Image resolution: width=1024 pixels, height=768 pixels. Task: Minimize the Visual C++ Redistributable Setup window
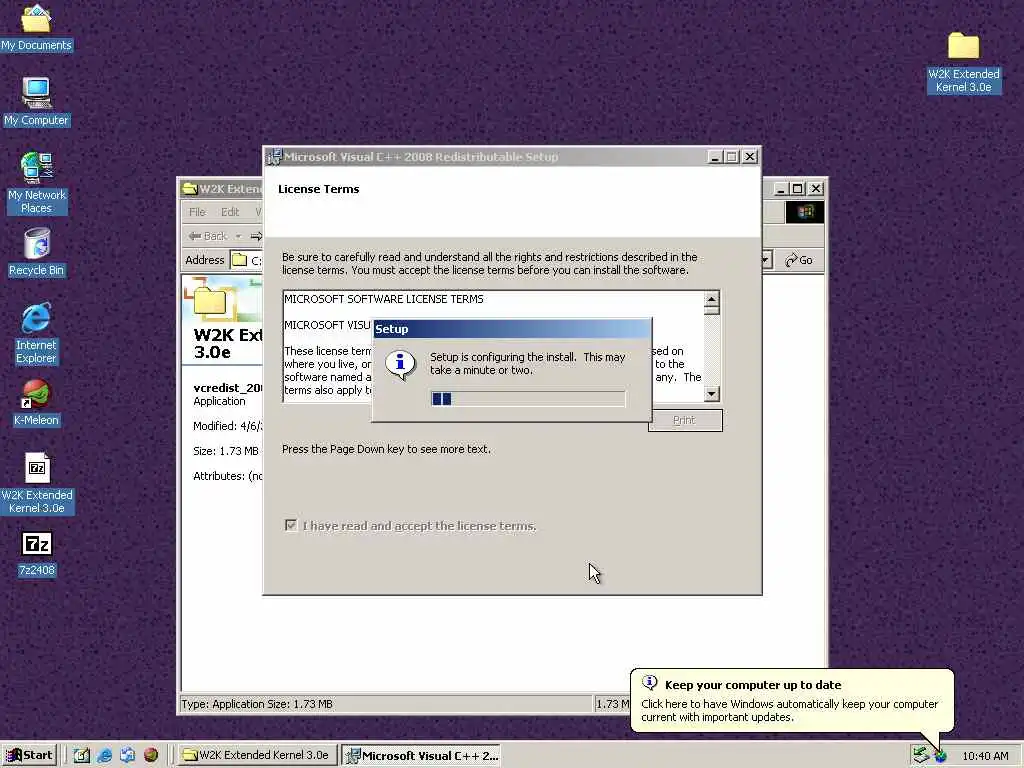(714, 157)
